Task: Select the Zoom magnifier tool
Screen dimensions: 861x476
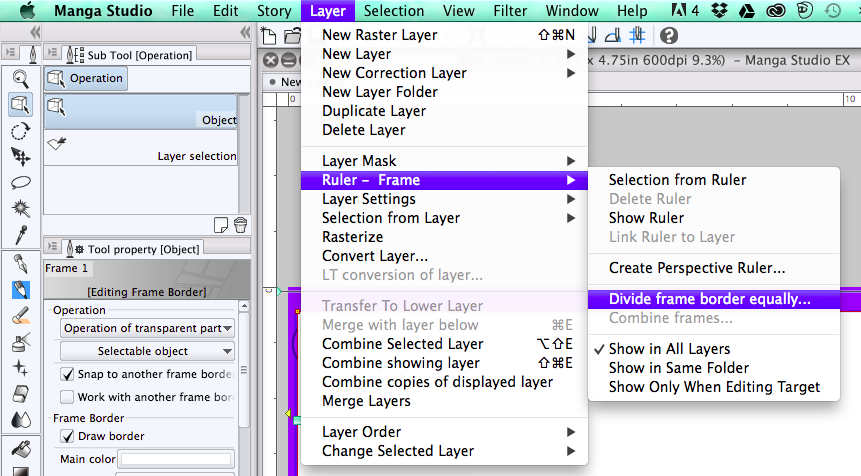Action: tap(20, 78)
